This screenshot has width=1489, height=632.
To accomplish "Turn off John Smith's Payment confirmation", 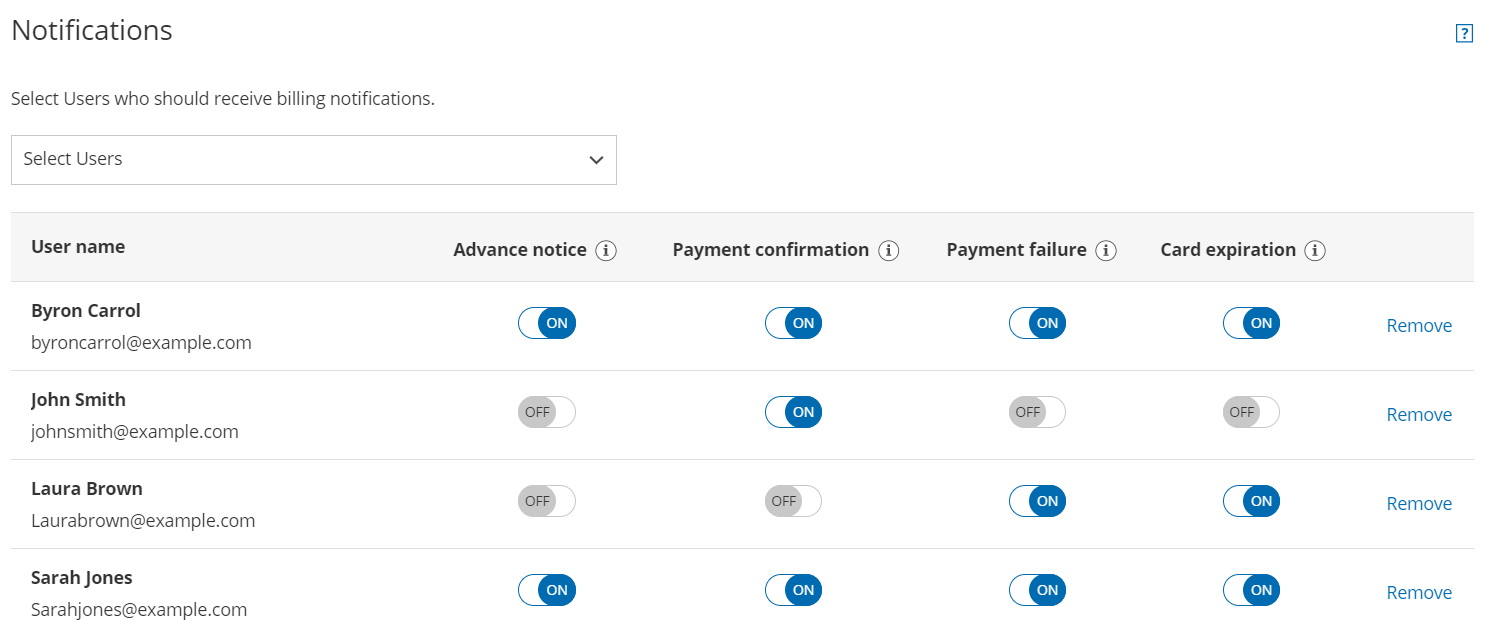I will (x=793, y=412).
